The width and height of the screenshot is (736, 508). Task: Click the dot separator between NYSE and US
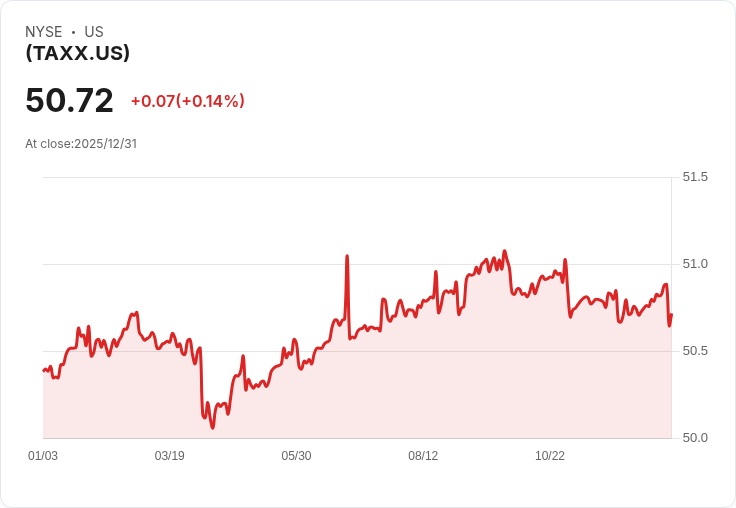(73, 32)
